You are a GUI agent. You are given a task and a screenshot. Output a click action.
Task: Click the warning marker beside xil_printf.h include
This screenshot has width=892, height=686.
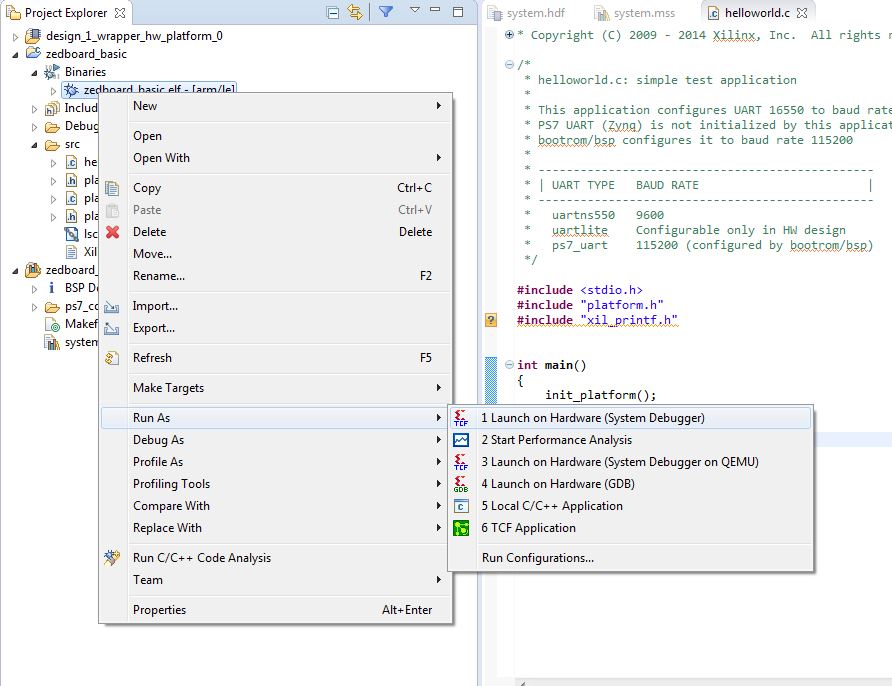pyautogui.click(x=491, y=320)
